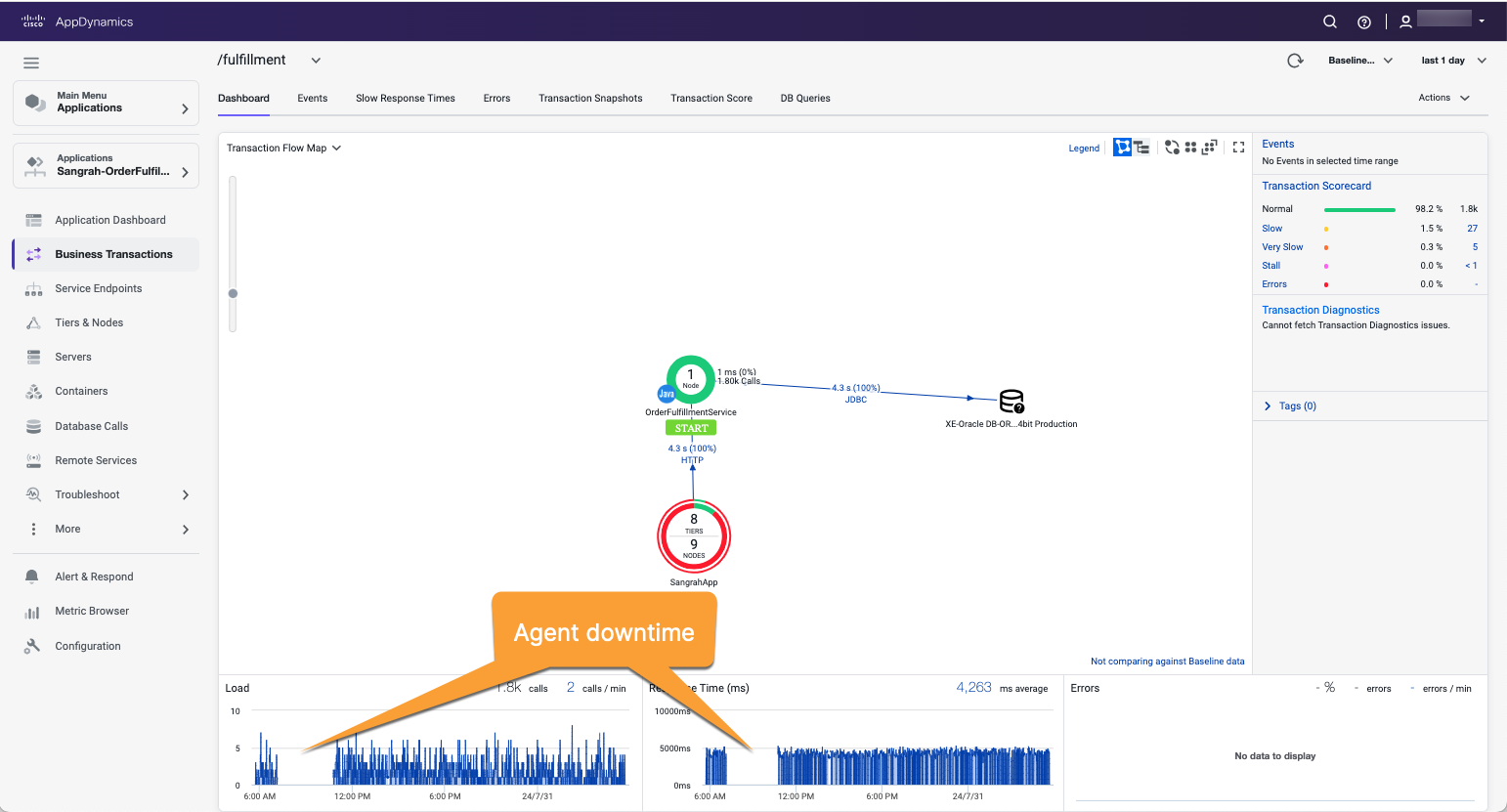1507x812 pixels.
Task: Click the Slow transactions link
Action: coord(1271,229)
